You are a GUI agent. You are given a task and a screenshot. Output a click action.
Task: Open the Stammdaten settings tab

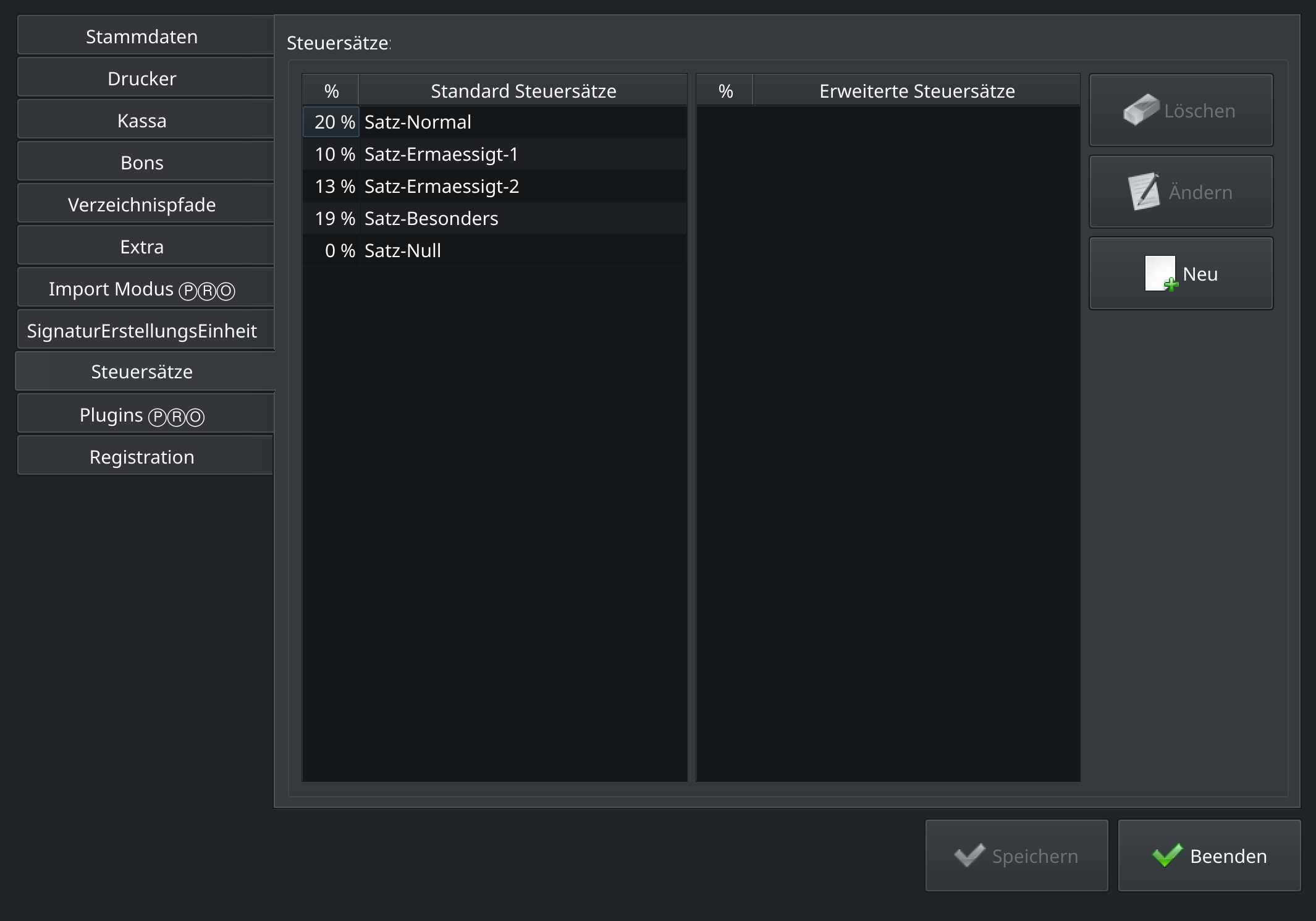click(x=145, y=36)
